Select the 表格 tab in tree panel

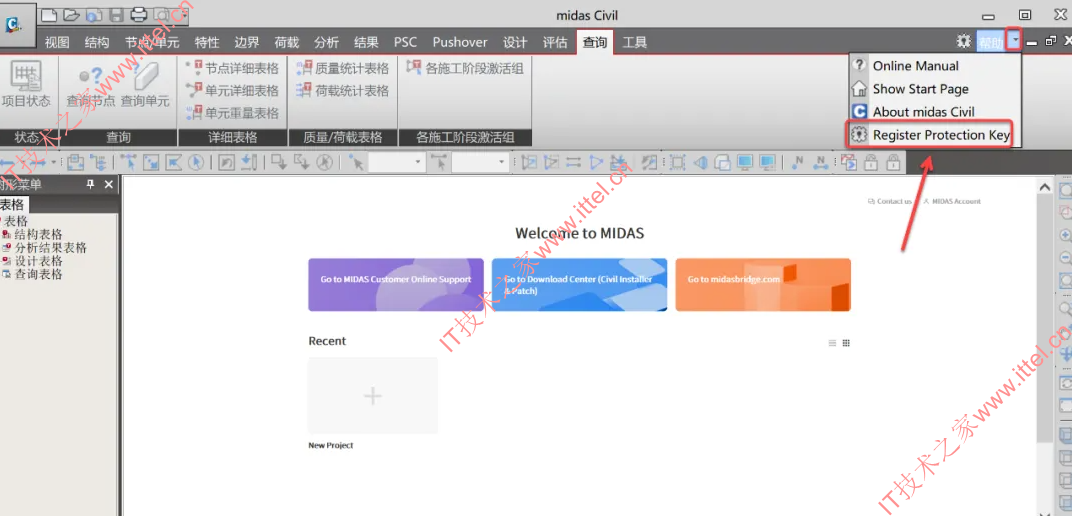(12, 205)
